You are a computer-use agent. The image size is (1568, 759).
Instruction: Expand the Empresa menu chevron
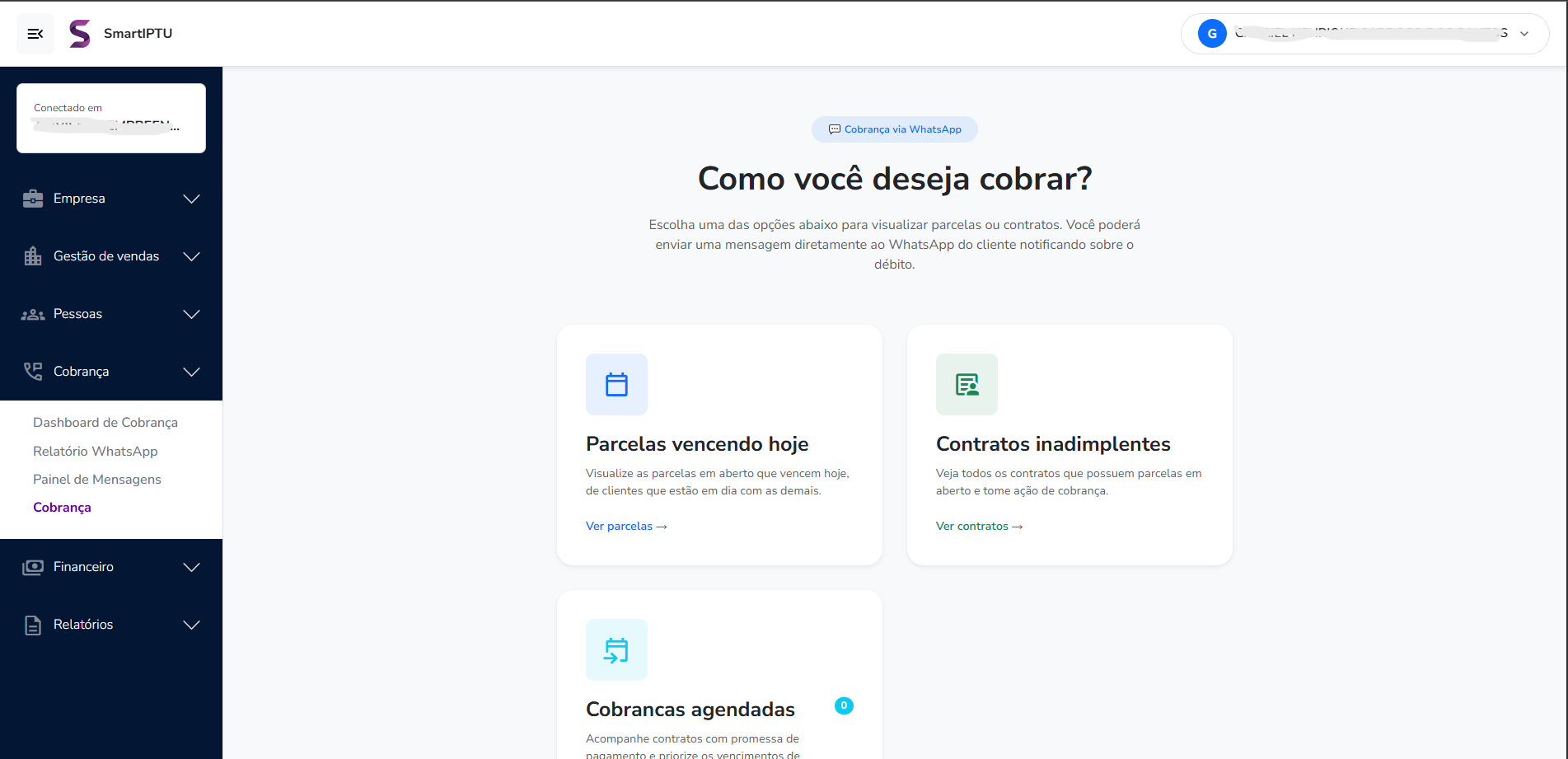(192, 199)
